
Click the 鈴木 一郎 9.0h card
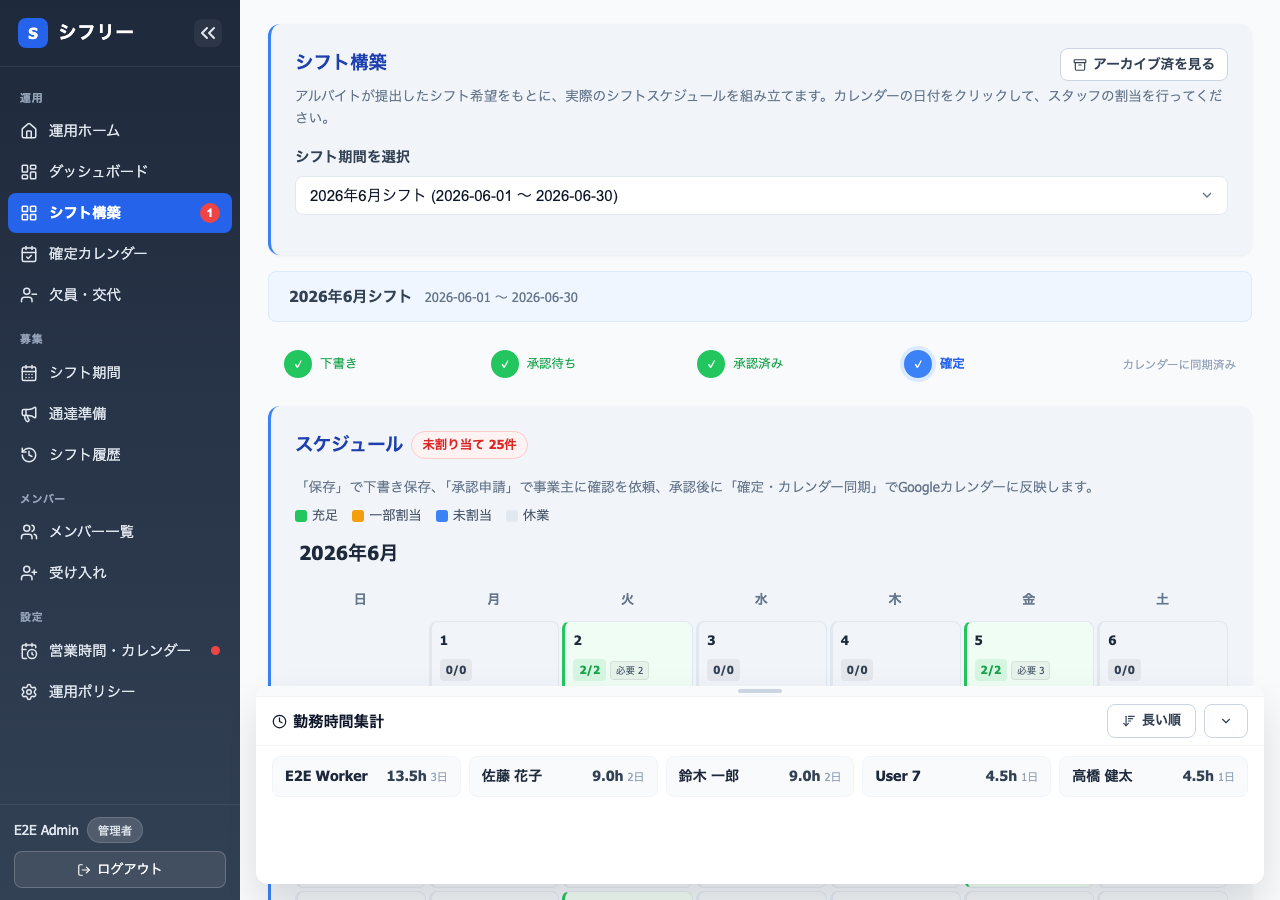point(760,776)
